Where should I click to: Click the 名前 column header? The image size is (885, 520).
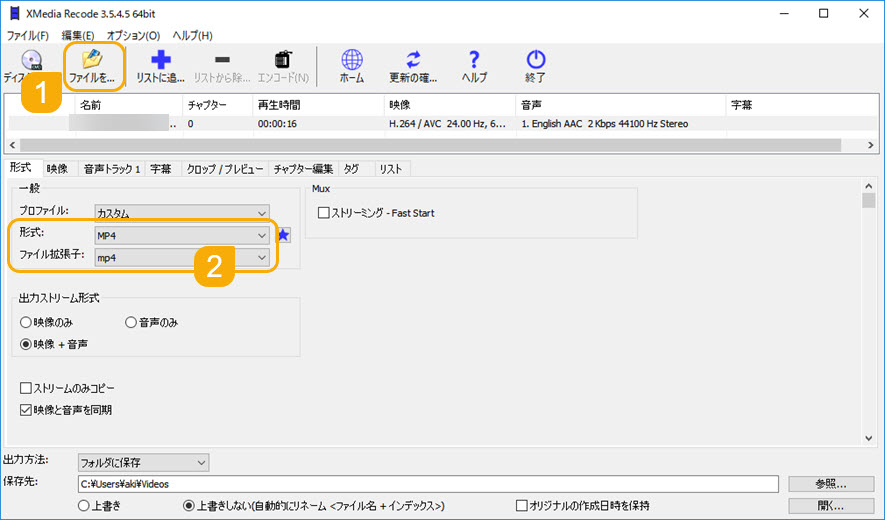pos(128,105)
